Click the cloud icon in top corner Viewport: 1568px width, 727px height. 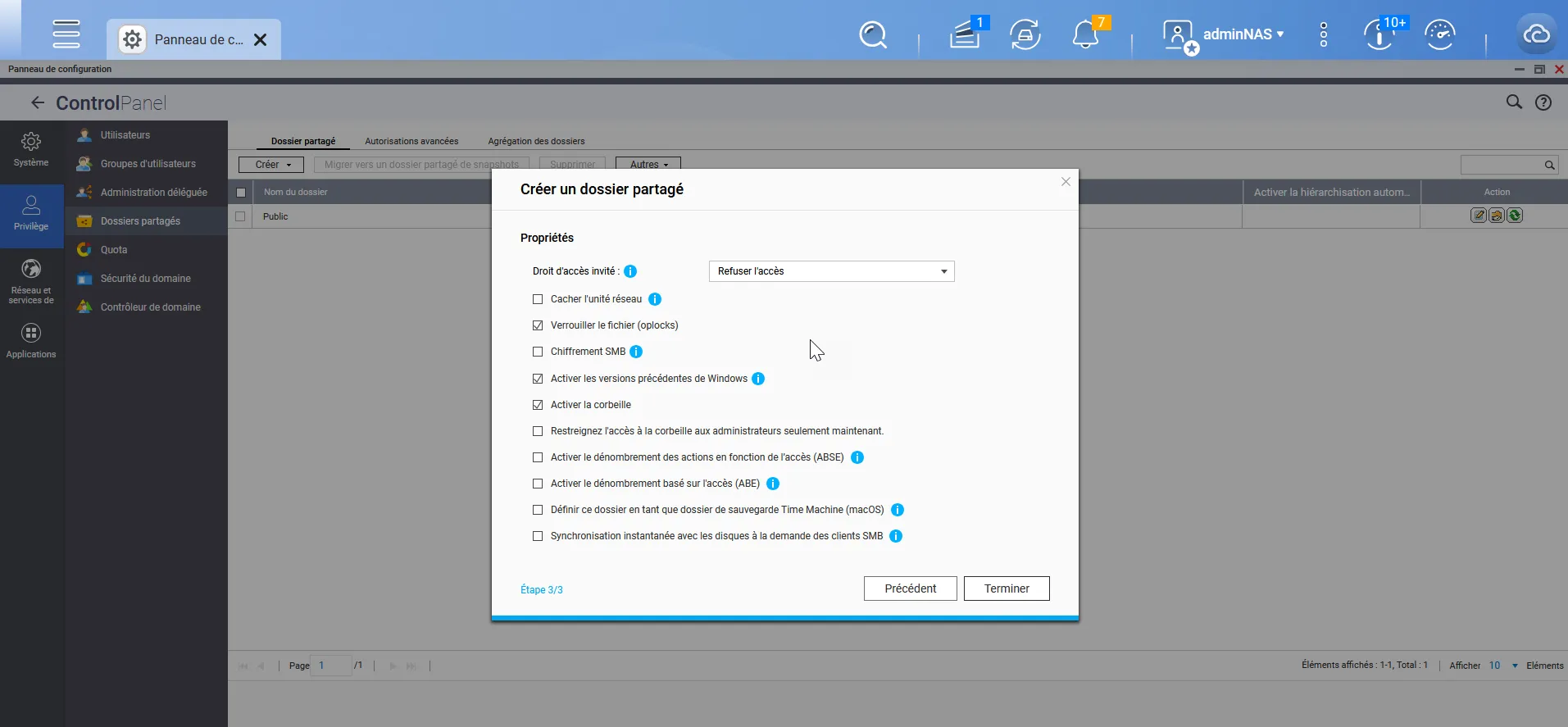(x=1536, y=34)
